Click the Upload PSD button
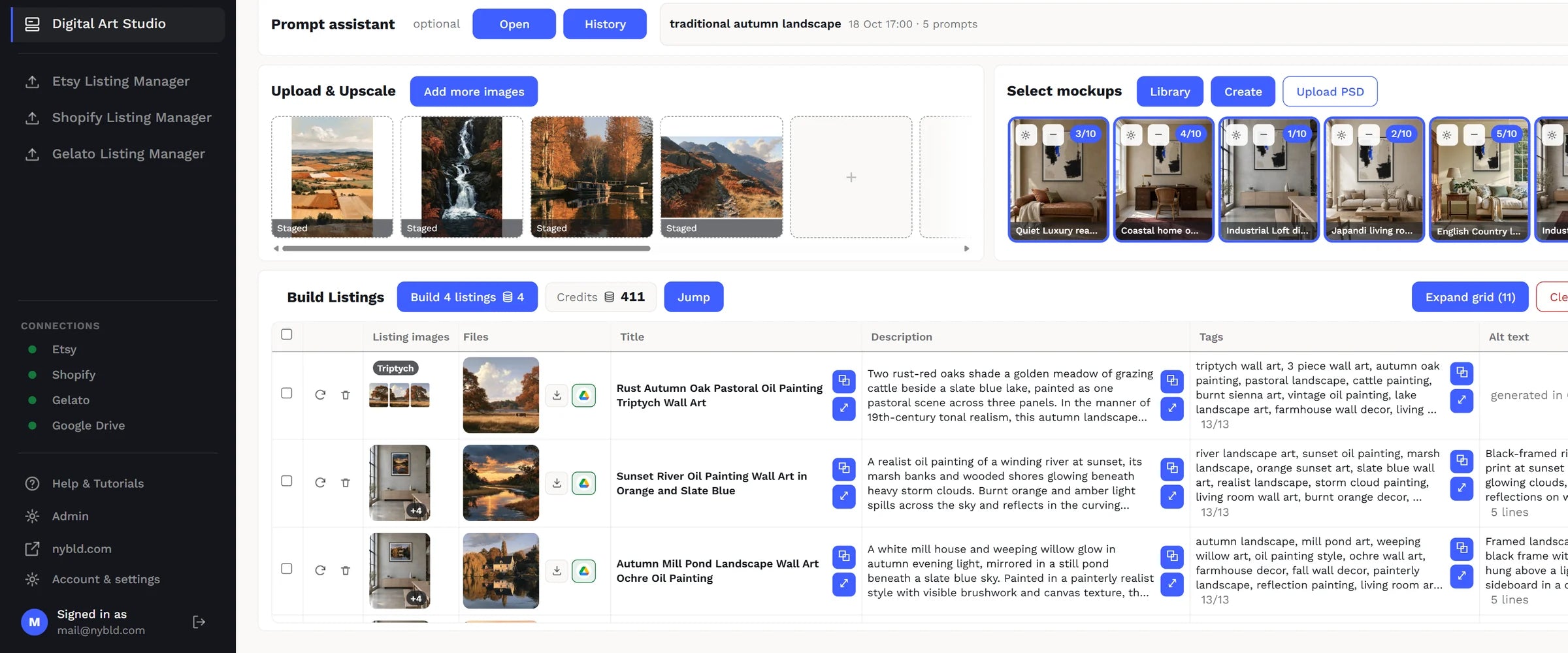 tap(1330, 91)
